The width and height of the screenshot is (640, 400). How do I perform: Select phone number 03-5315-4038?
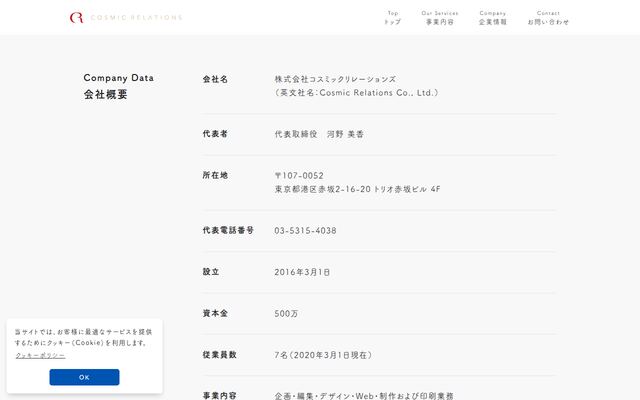pos(305,231)
